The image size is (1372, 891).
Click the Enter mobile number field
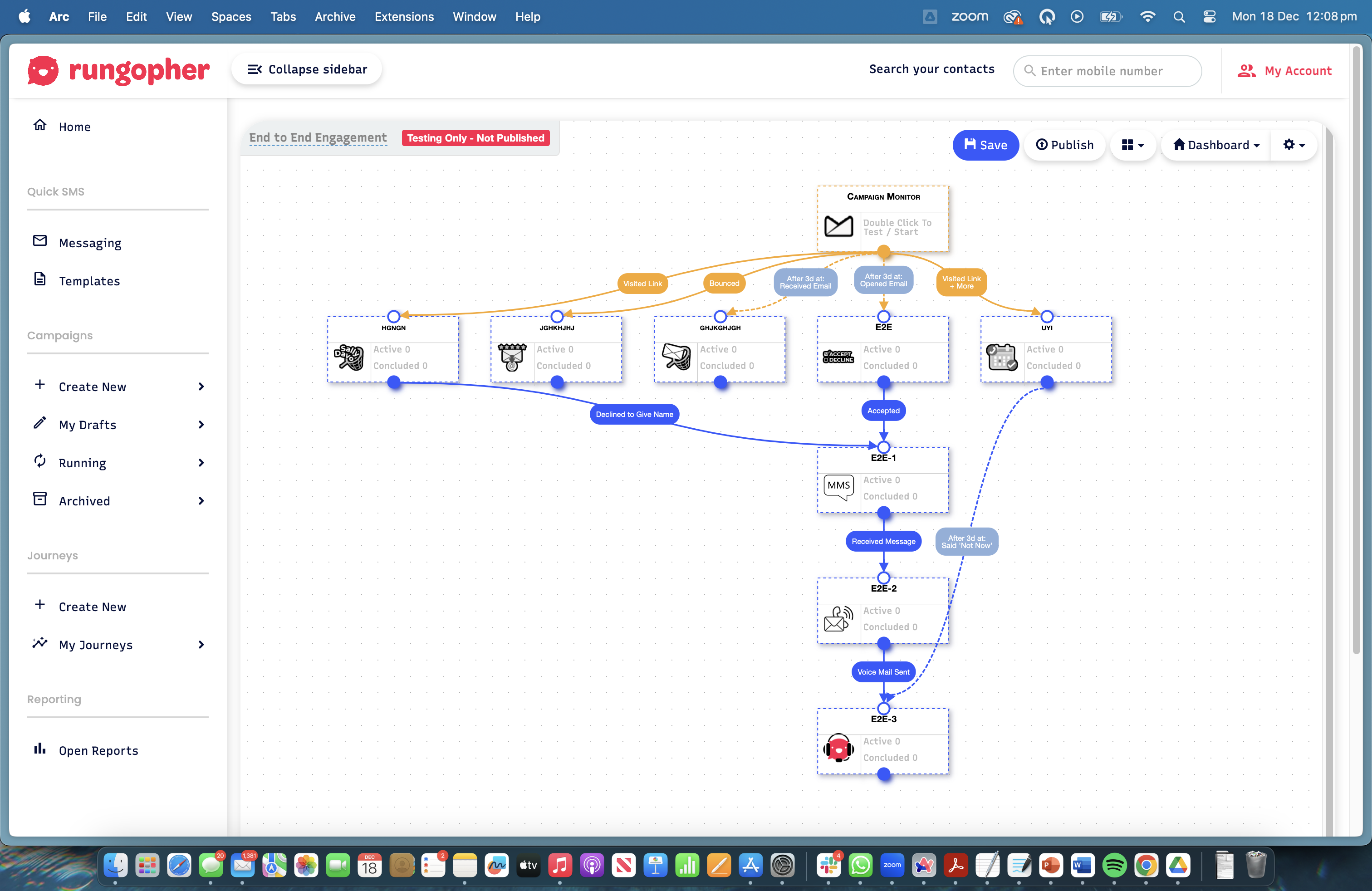coord(1107,71)
